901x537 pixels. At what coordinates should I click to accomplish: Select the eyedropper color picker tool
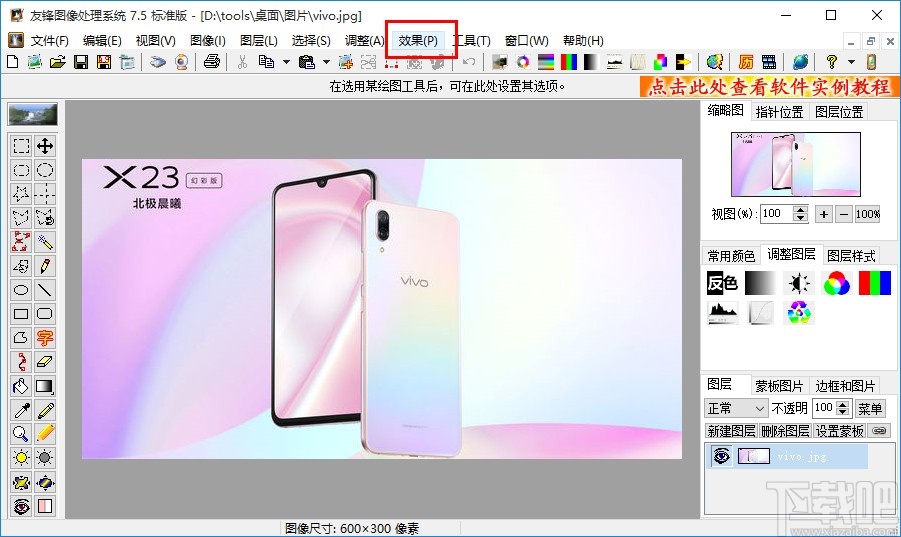click(21, 410)
